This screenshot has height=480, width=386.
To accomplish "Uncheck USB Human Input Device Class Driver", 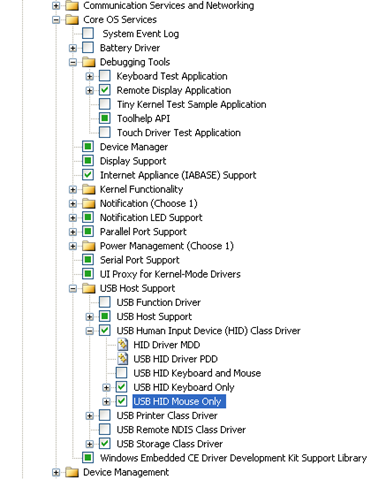I will pyautogui.click(x=105, y=331).
